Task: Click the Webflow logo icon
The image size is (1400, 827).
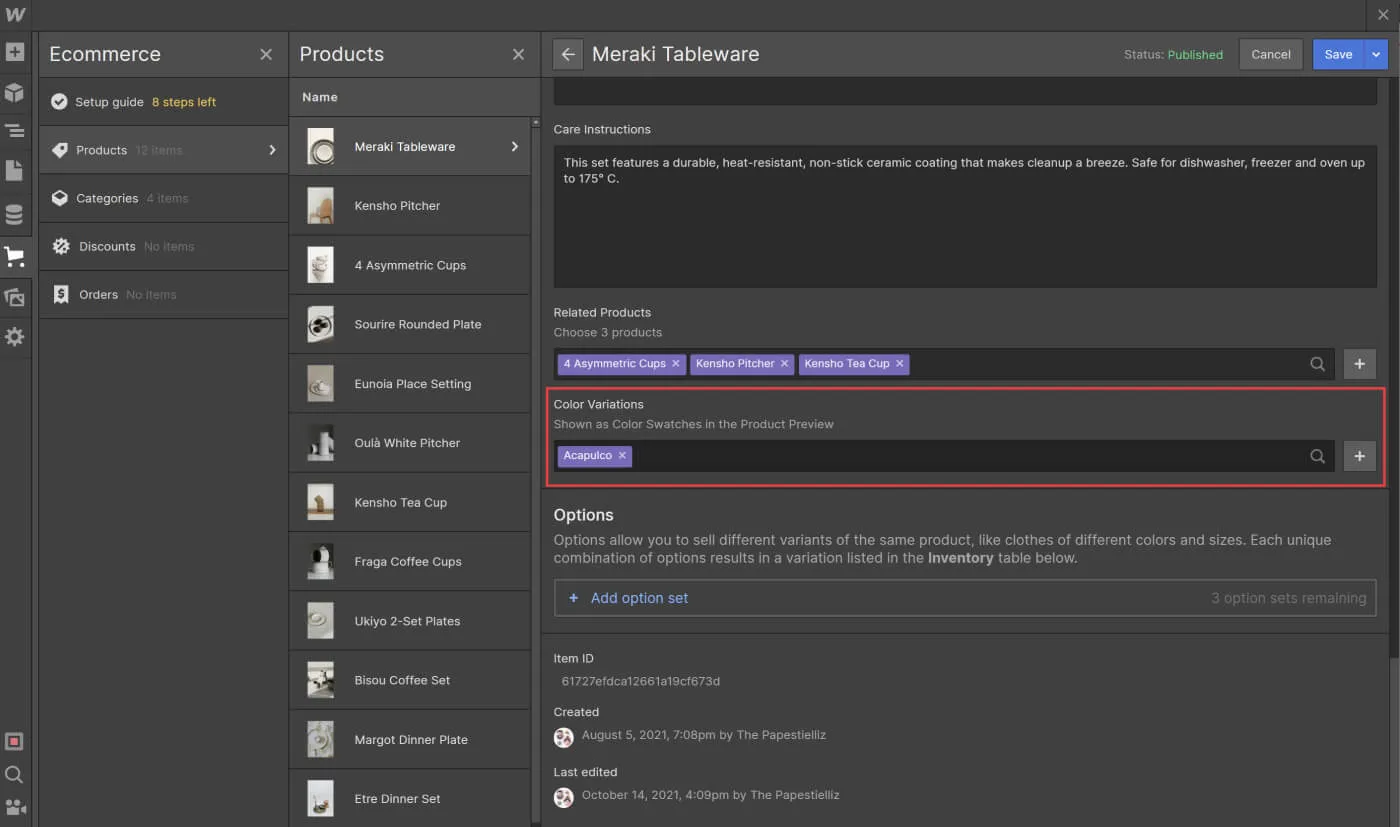Action: pyautogui.click(x=14, y=14)
